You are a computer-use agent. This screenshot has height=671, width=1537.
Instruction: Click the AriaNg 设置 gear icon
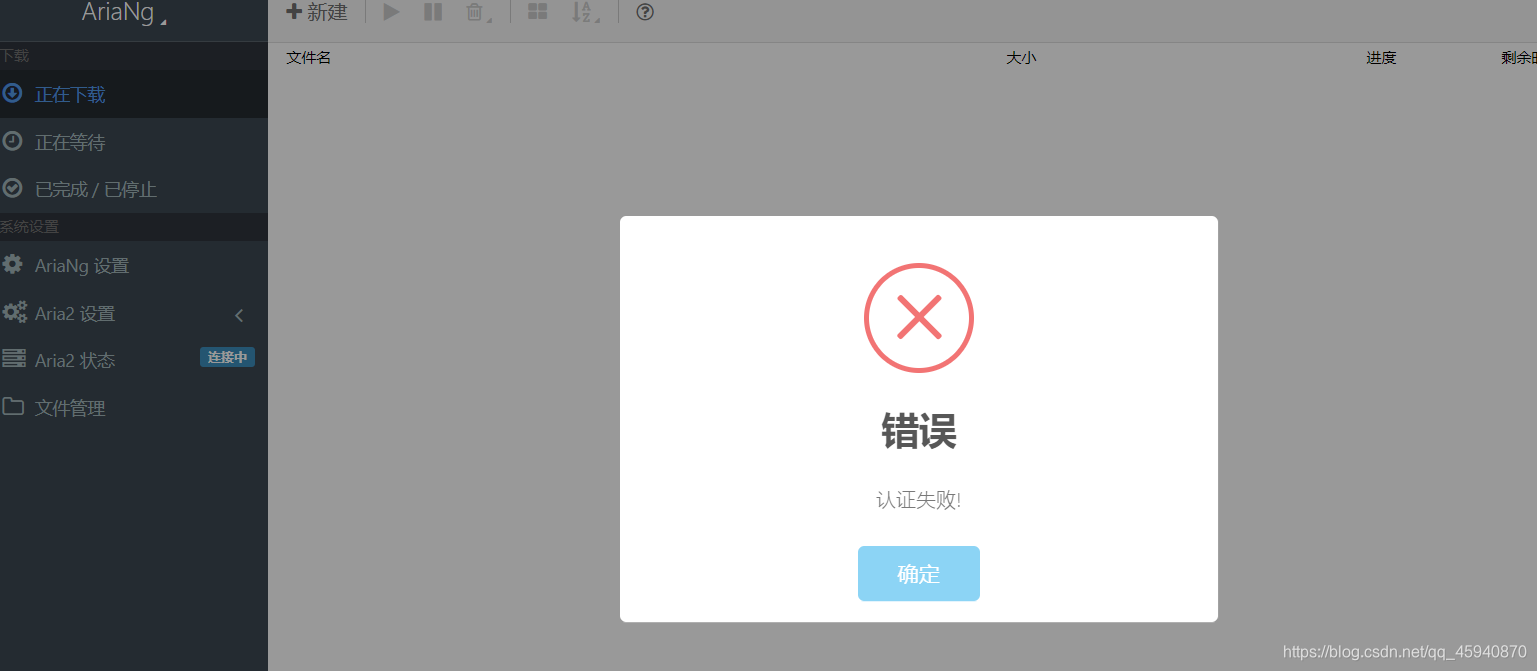pyautogui.click(x=14, y=264)
